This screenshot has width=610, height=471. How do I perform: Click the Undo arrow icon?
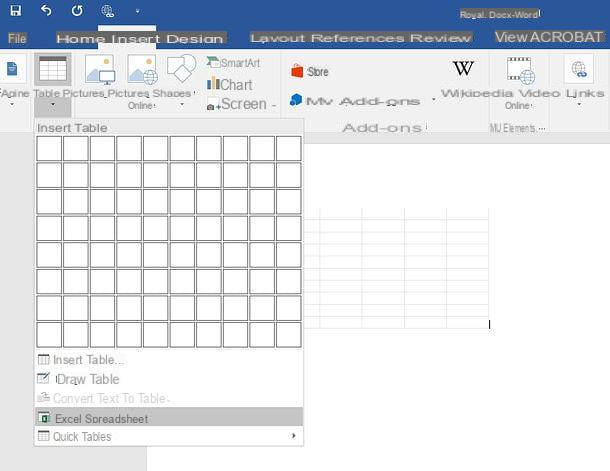click(46, 11)
